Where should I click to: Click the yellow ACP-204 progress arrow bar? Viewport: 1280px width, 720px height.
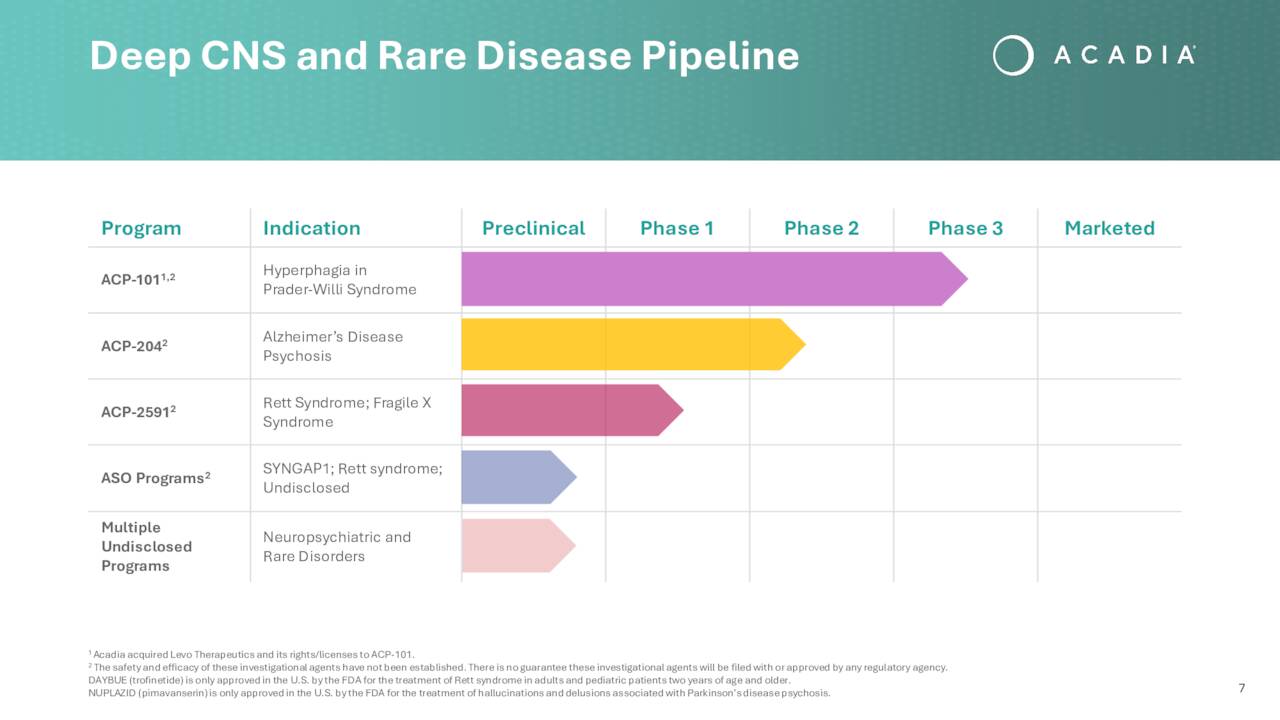(633, 345)
